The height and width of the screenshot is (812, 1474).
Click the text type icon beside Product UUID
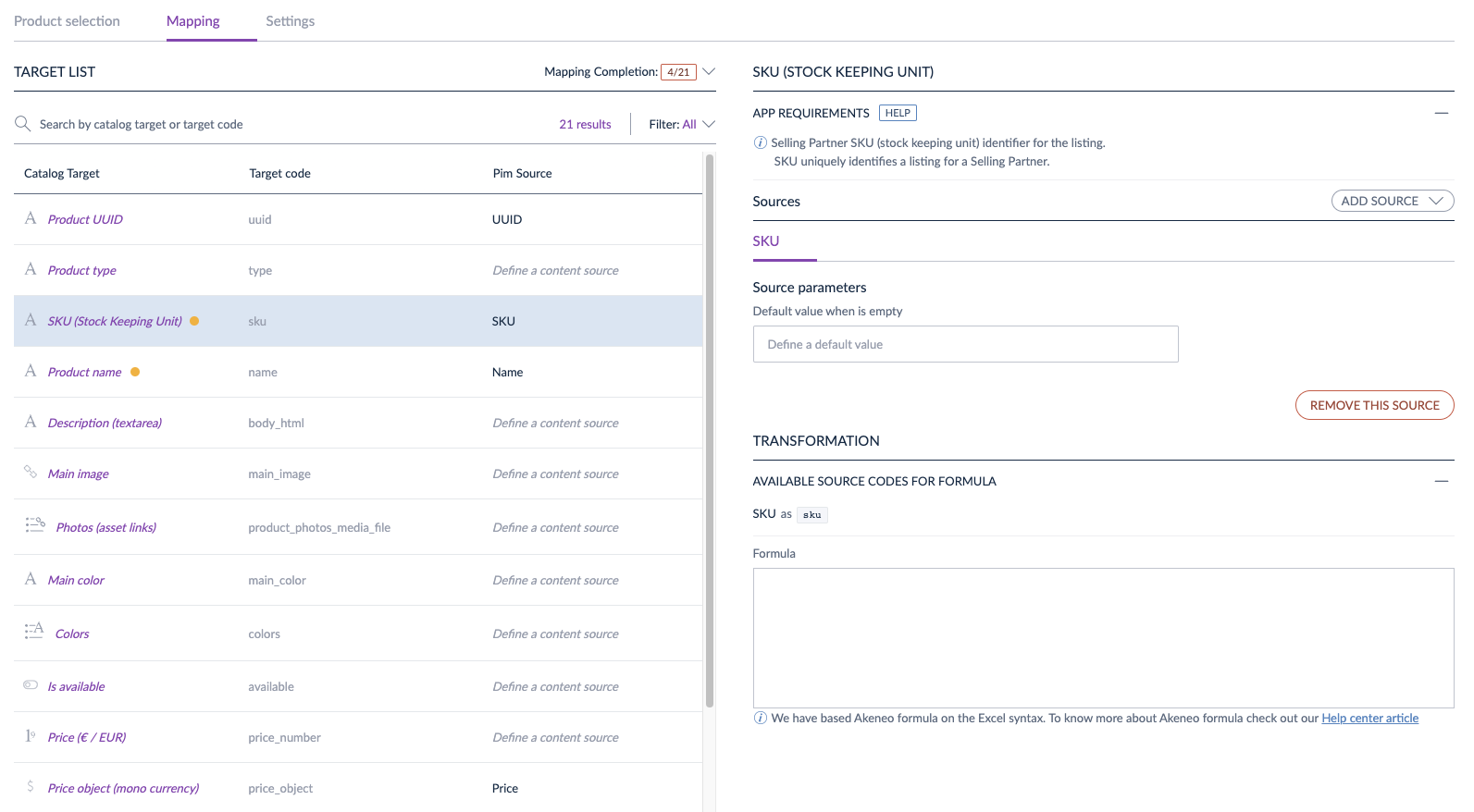(x=31, y=218)
